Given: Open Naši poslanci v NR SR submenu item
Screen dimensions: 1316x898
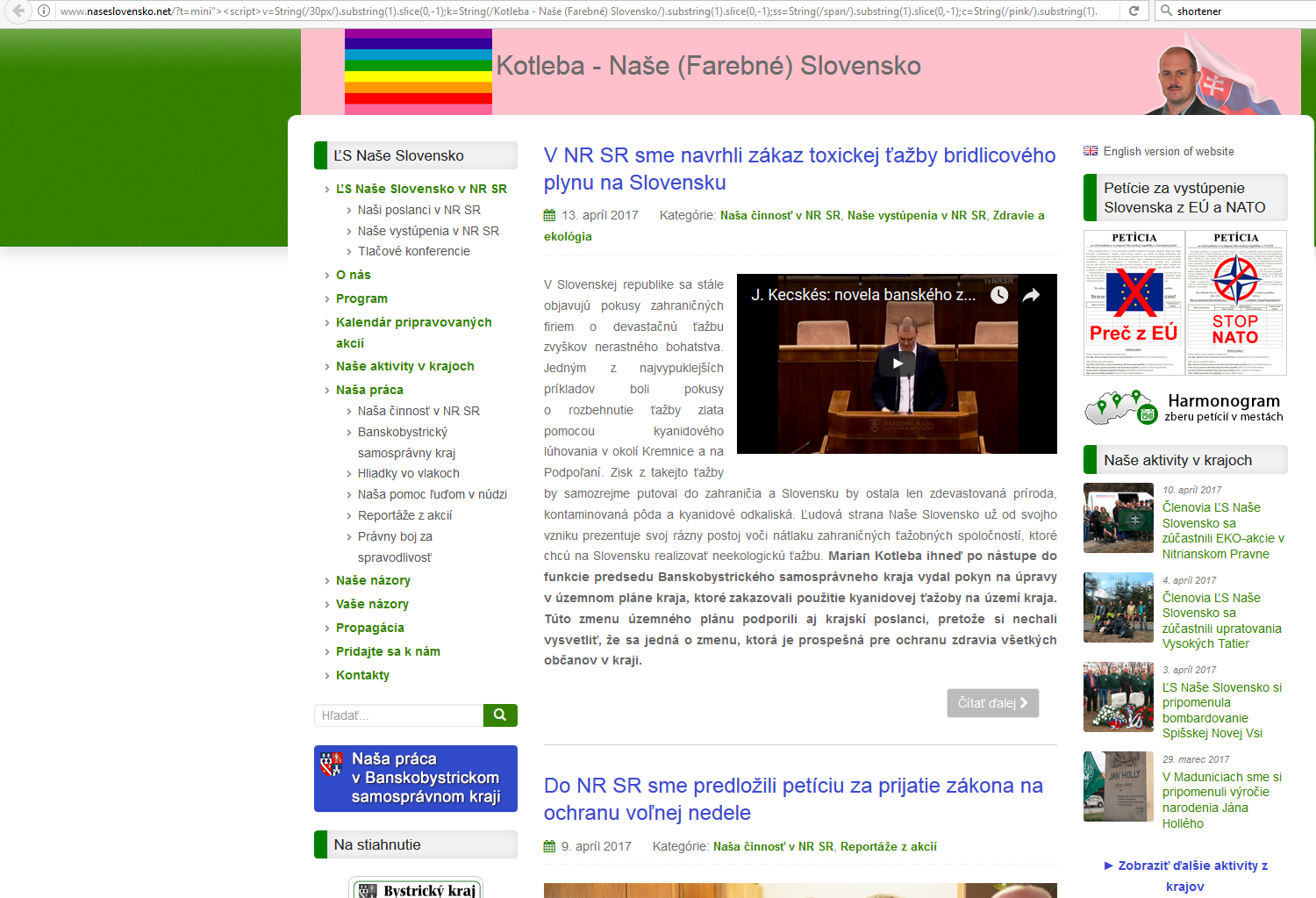Looking at the screenshot, I should [419, 210].
